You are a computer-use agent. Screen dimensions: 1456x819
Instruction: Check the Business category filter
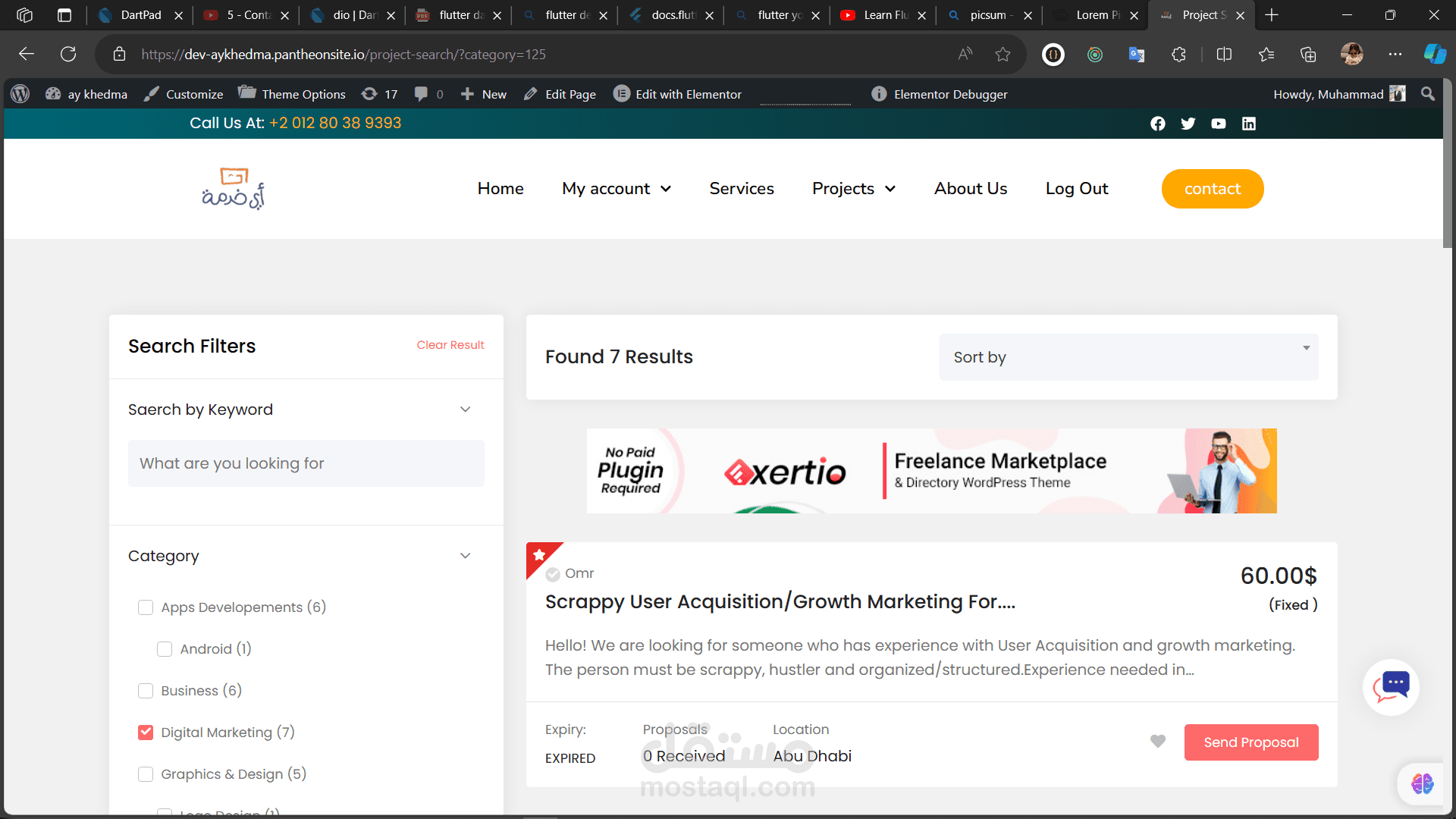pyautogui.click(x=146, y=691)
